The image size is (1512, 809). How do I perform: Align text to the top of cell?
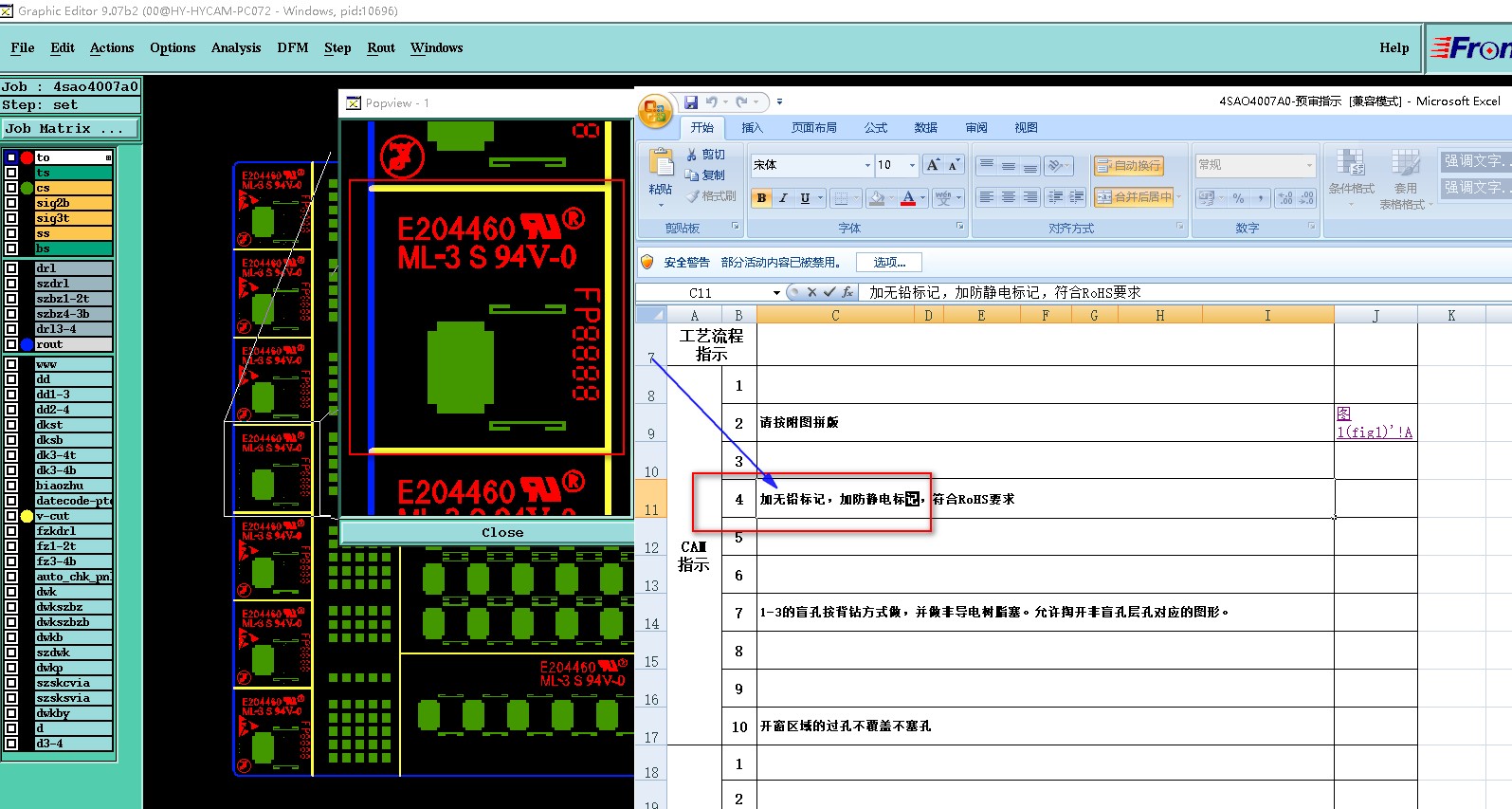pyautogui.click(x=987, y=165)
